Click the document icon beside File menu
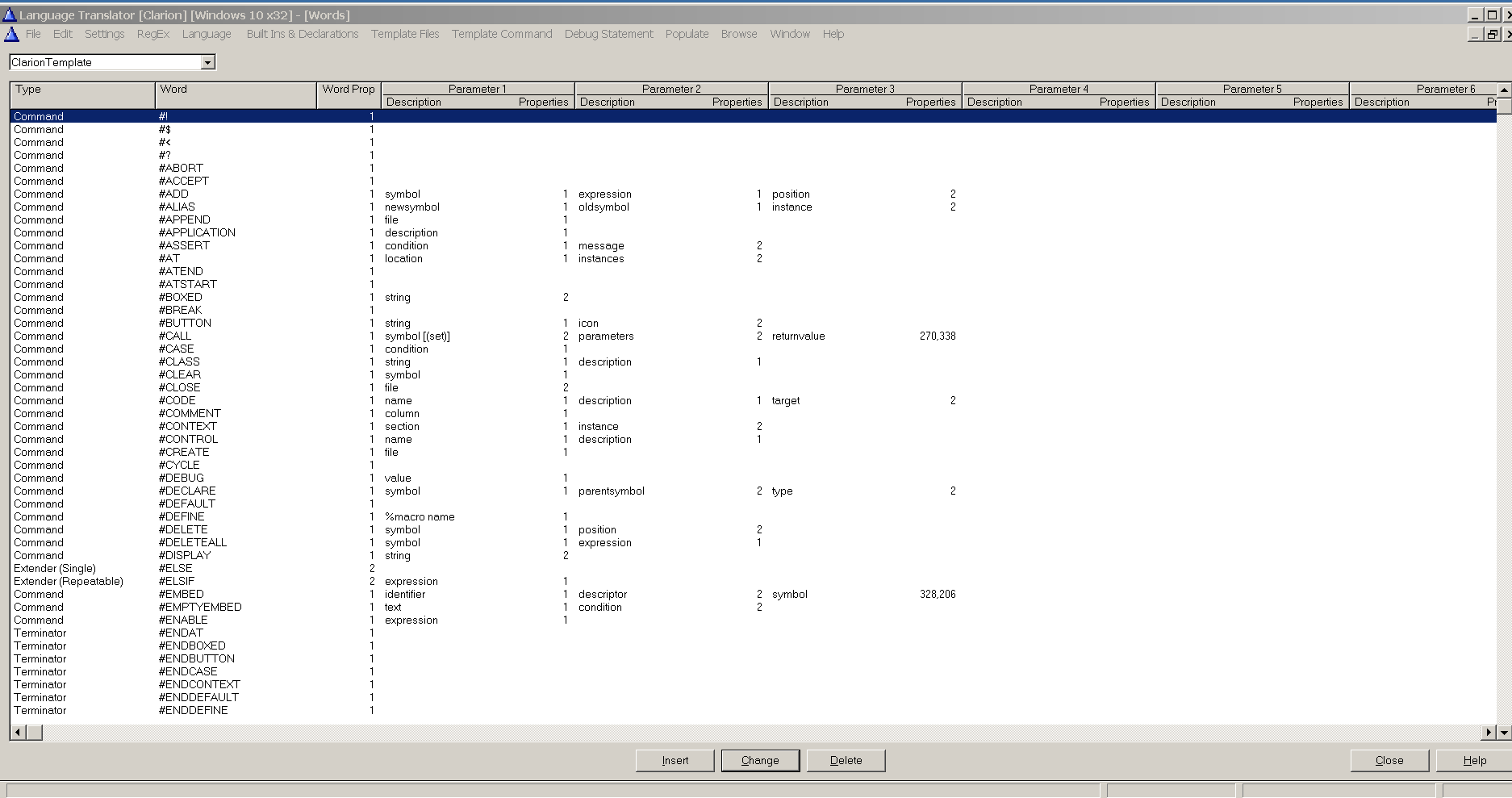This screenshot has width=1512, height=798. [x=11, y=34]
